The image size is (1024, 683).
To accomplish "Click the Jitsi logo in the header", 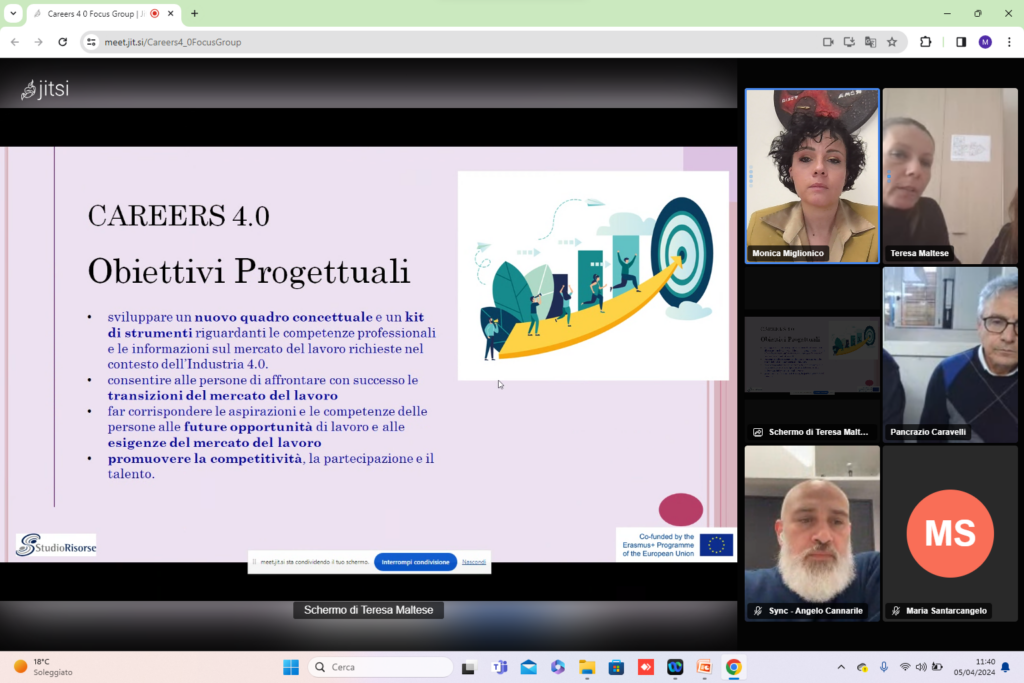I will pos(44,89).
